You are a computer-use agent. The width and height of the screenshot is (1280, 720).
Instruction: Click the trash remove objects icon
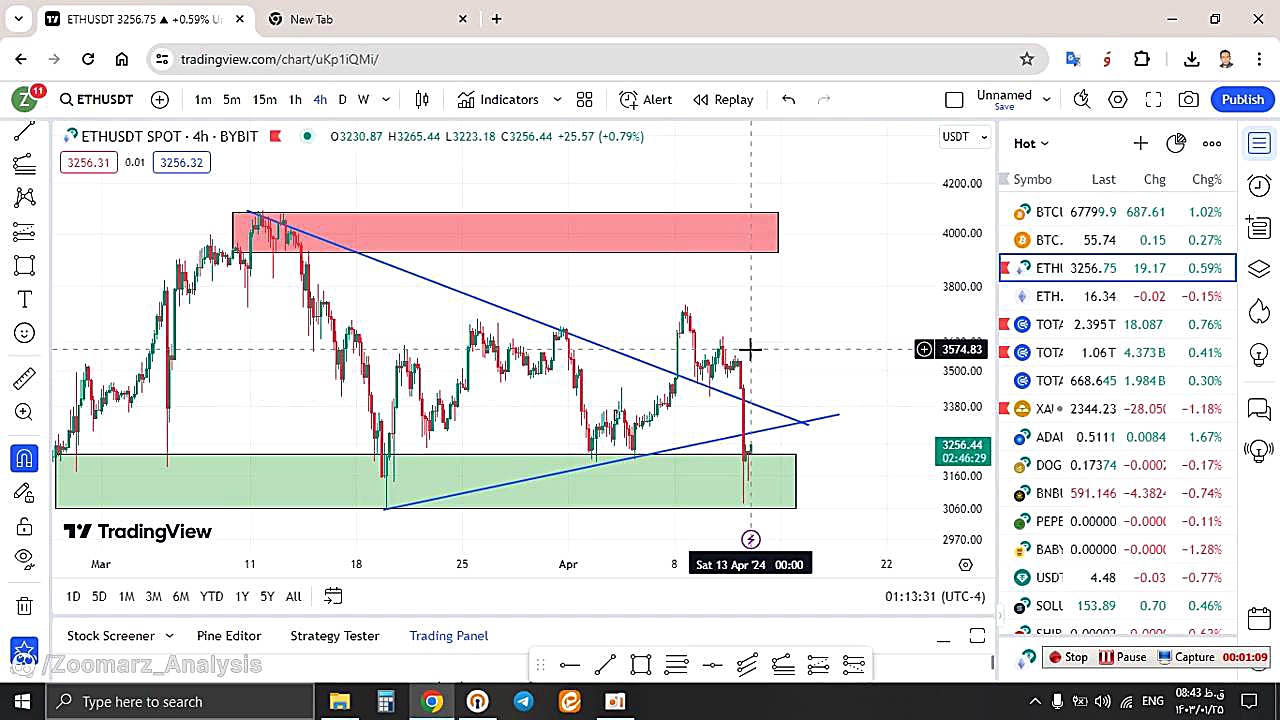[25, 605]
